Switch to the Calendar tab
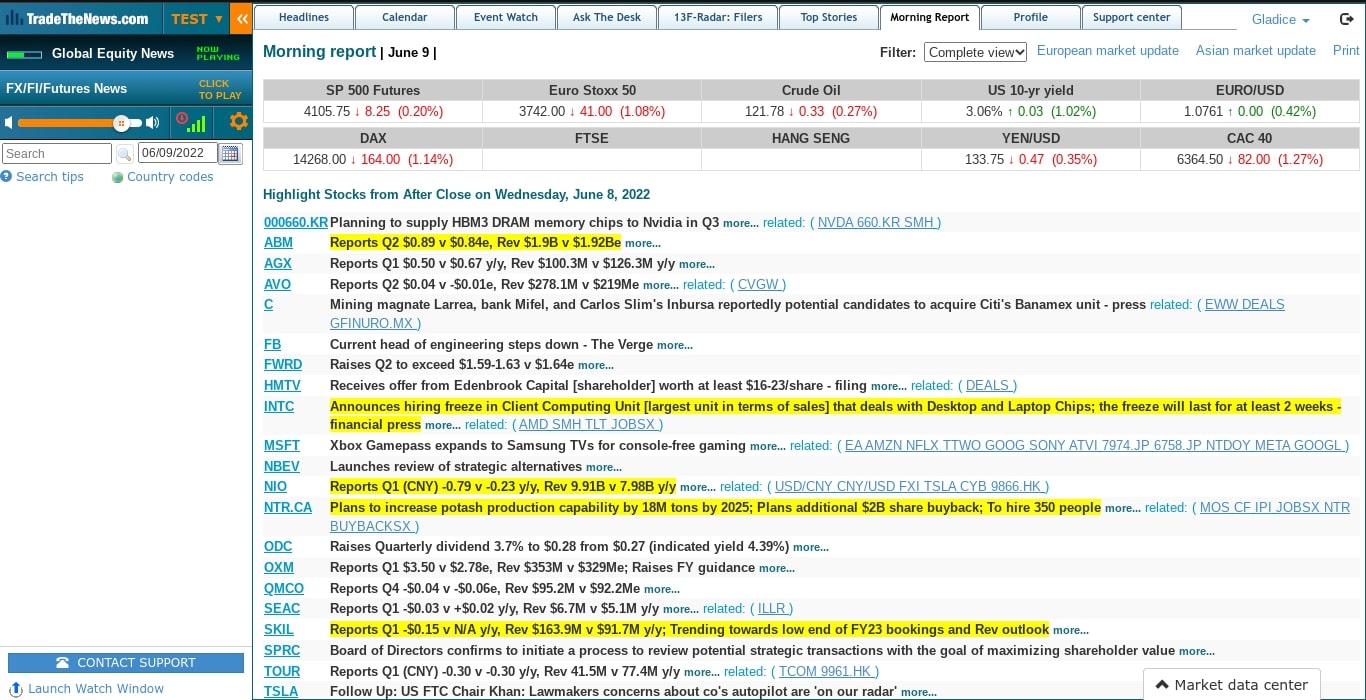Screen dimensions: 1366x700 click(405, 17)
